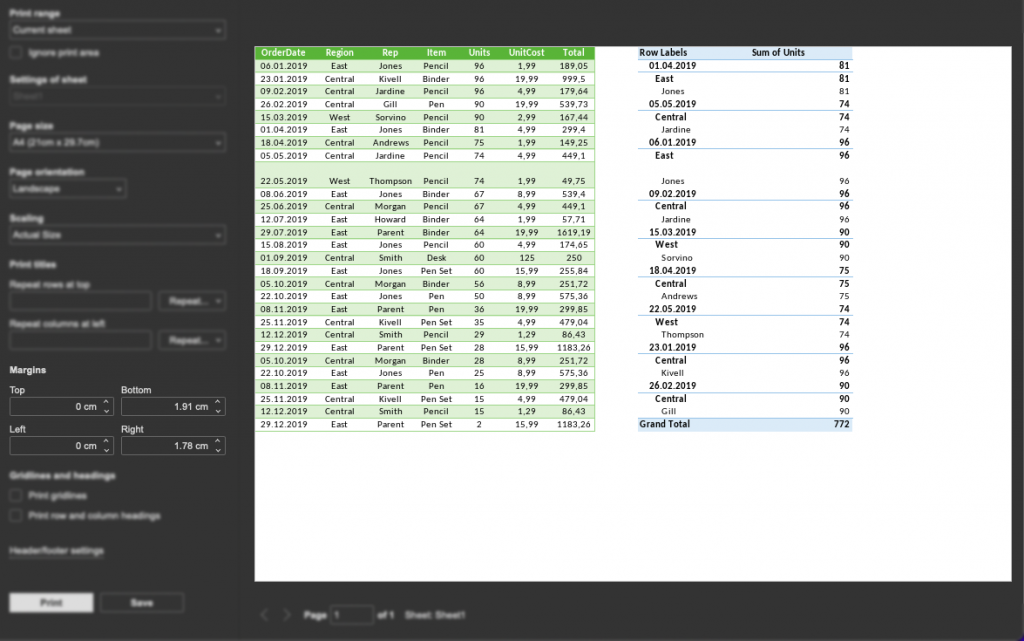The height and width of the screenshot is (641, 1024).
Task: Click the Print button
Action: tap(50, 602)
